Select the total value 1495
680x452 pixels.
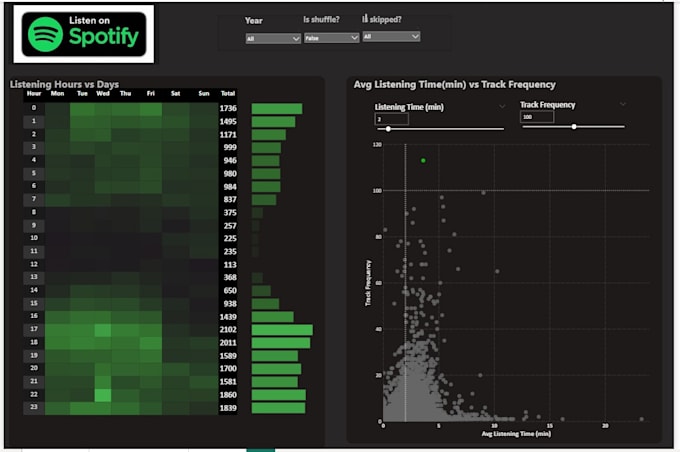[x=228, y=121]
